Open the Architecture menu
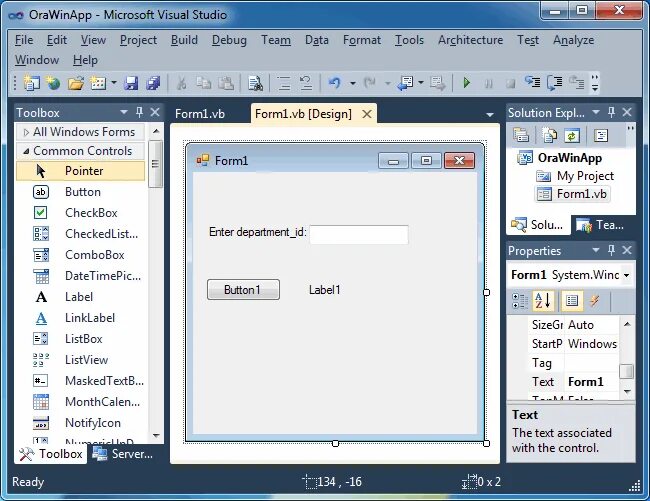The width and height of the screenshot is (650, 501). click(x=471, y=40)
